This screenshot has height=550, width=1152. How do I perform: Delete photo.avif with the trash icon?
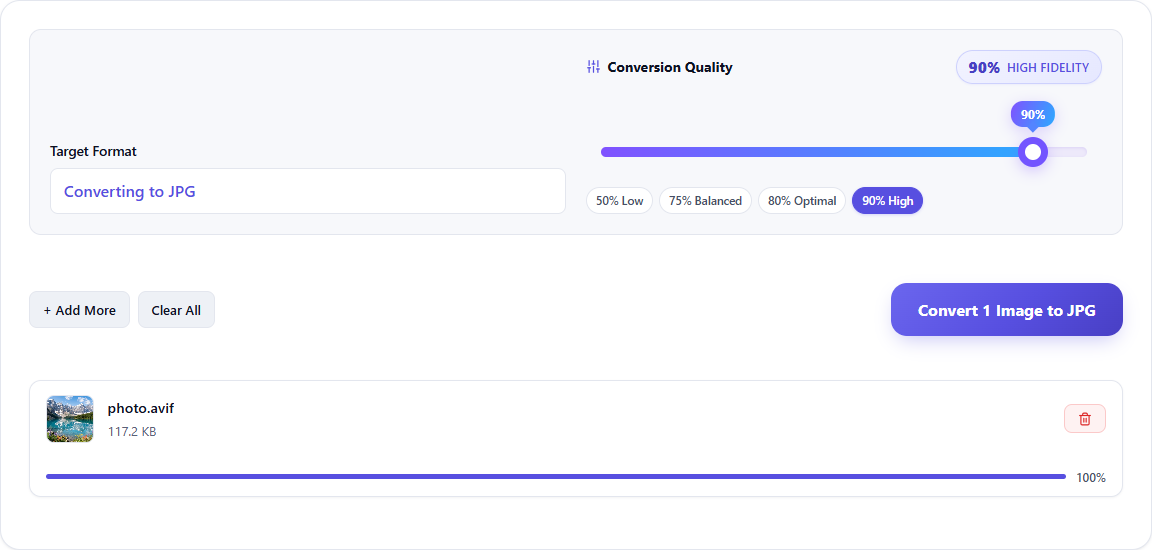(x=1084, y=419)
